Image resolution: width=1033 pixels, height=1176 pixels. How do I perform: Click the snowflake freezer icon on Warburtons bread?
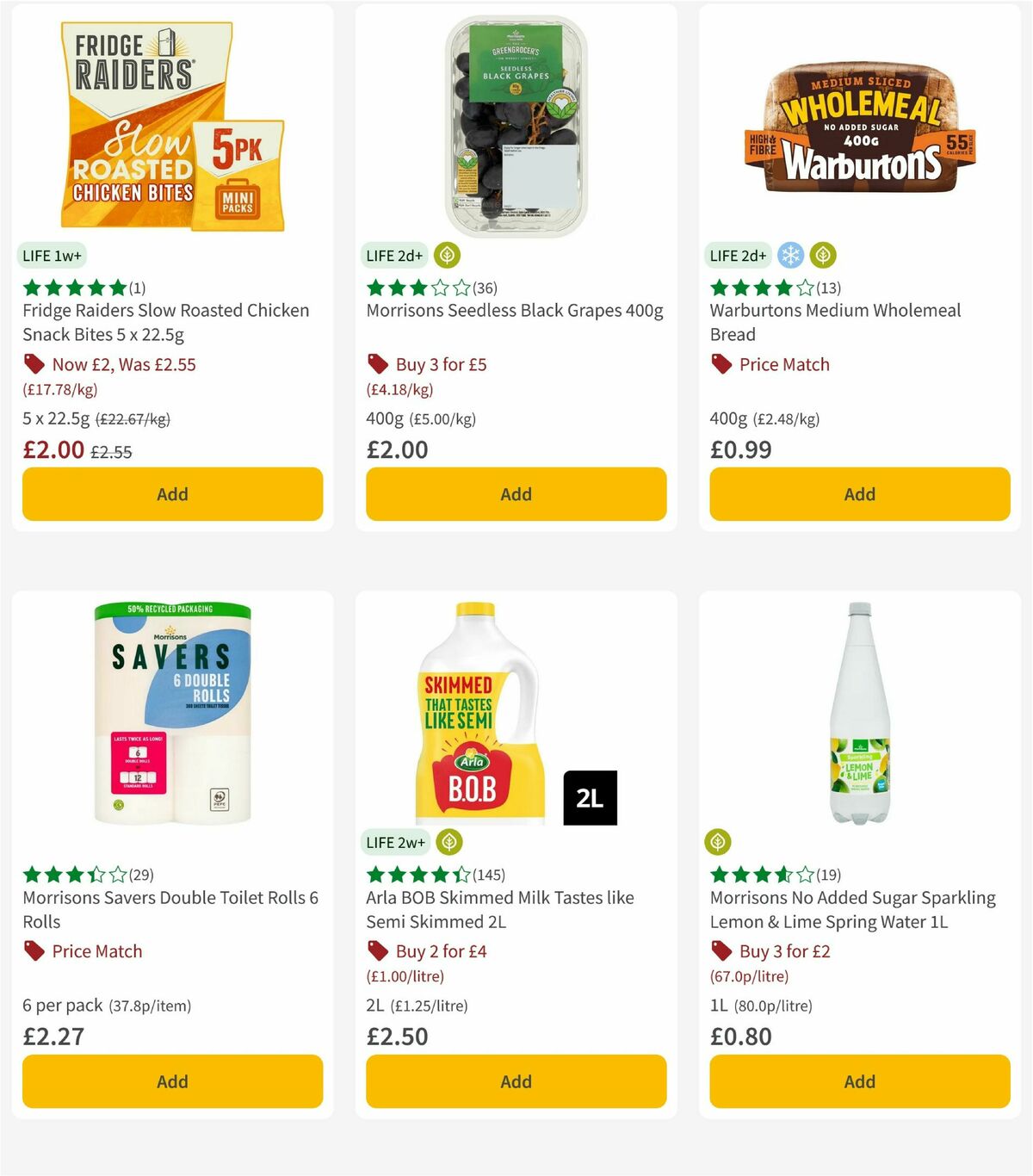pyautogui.click(x=789, y=255)
